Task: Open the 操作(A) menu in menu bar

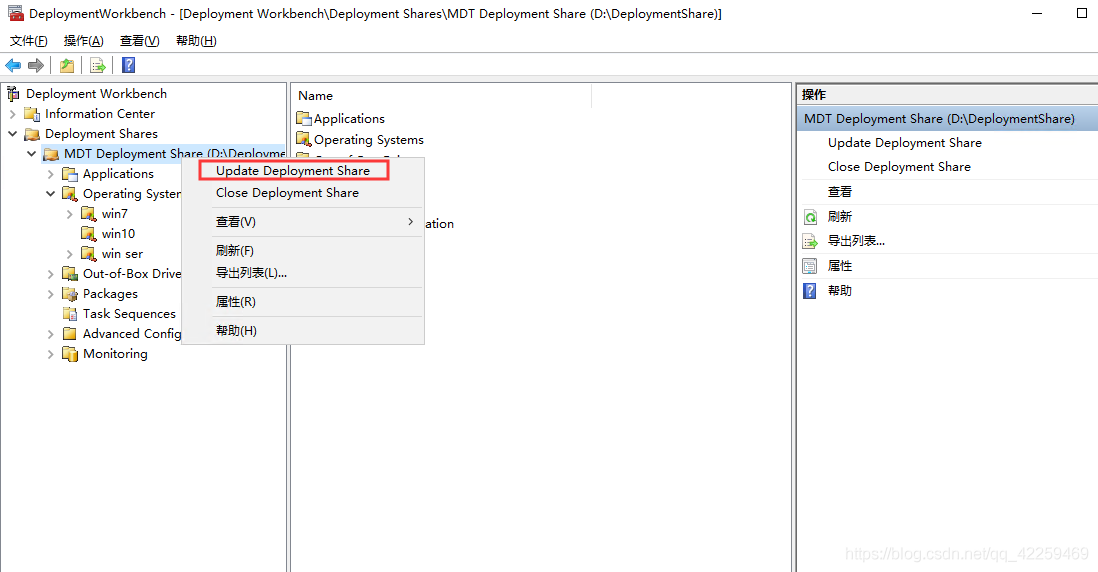Action: tap(83, 41)
